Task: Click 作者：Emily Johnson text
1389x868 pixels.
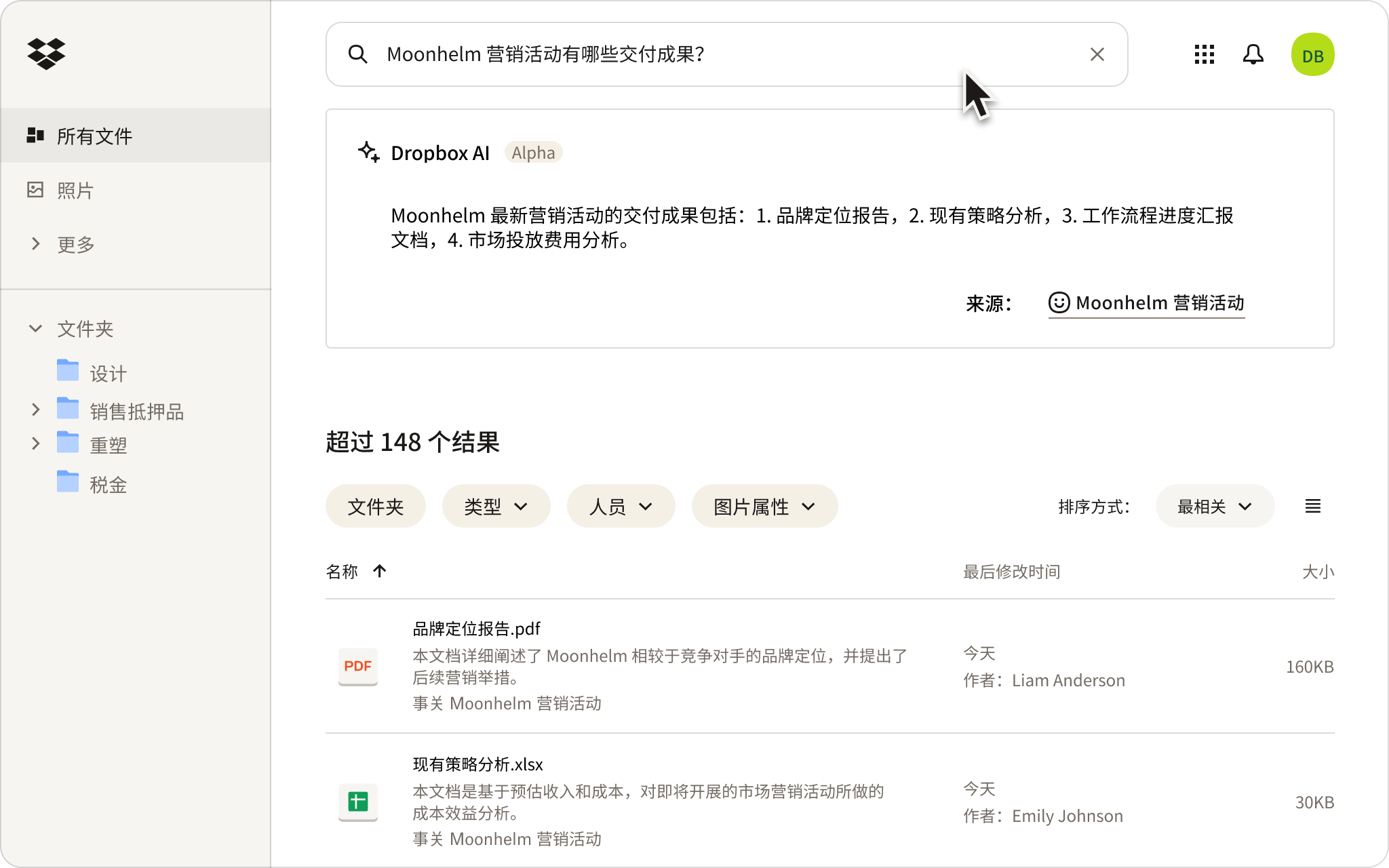Action: 1043,816
